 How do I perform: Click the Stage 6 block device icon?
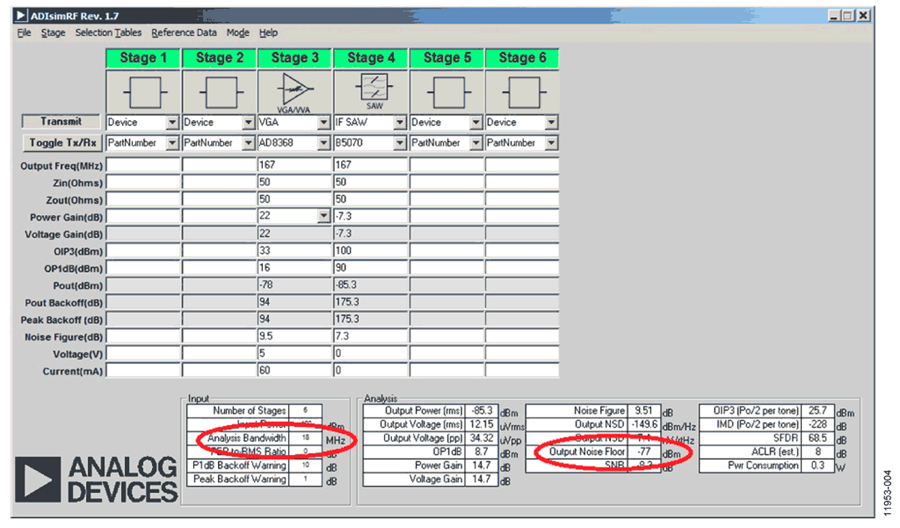(x=522, y=92)
